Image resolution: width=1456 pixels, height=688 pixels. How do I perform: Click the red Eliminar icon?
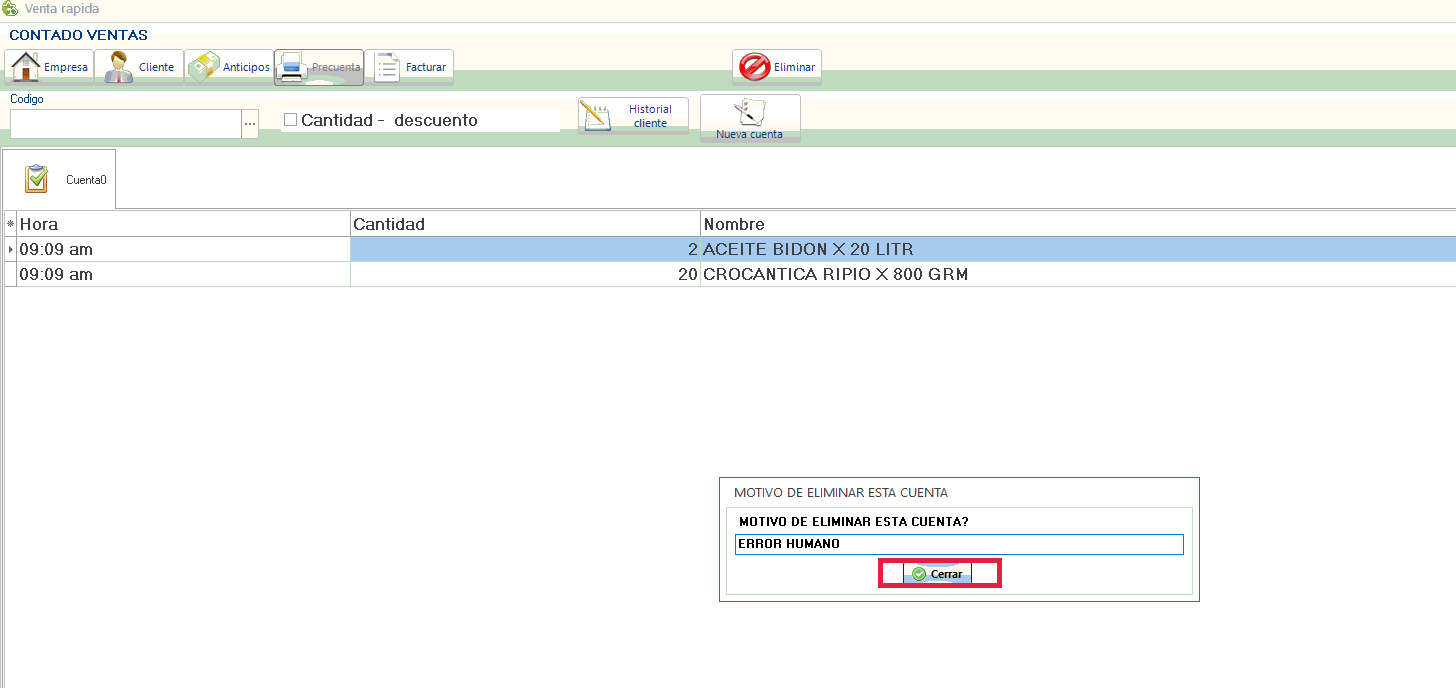tap(754, 67)
